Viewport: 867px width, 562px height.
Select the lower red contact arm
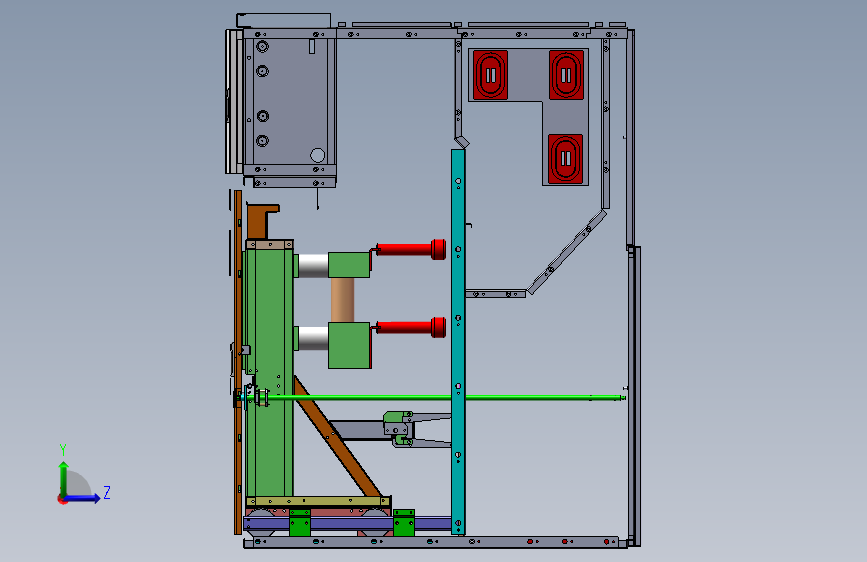[x=410, y=327]
